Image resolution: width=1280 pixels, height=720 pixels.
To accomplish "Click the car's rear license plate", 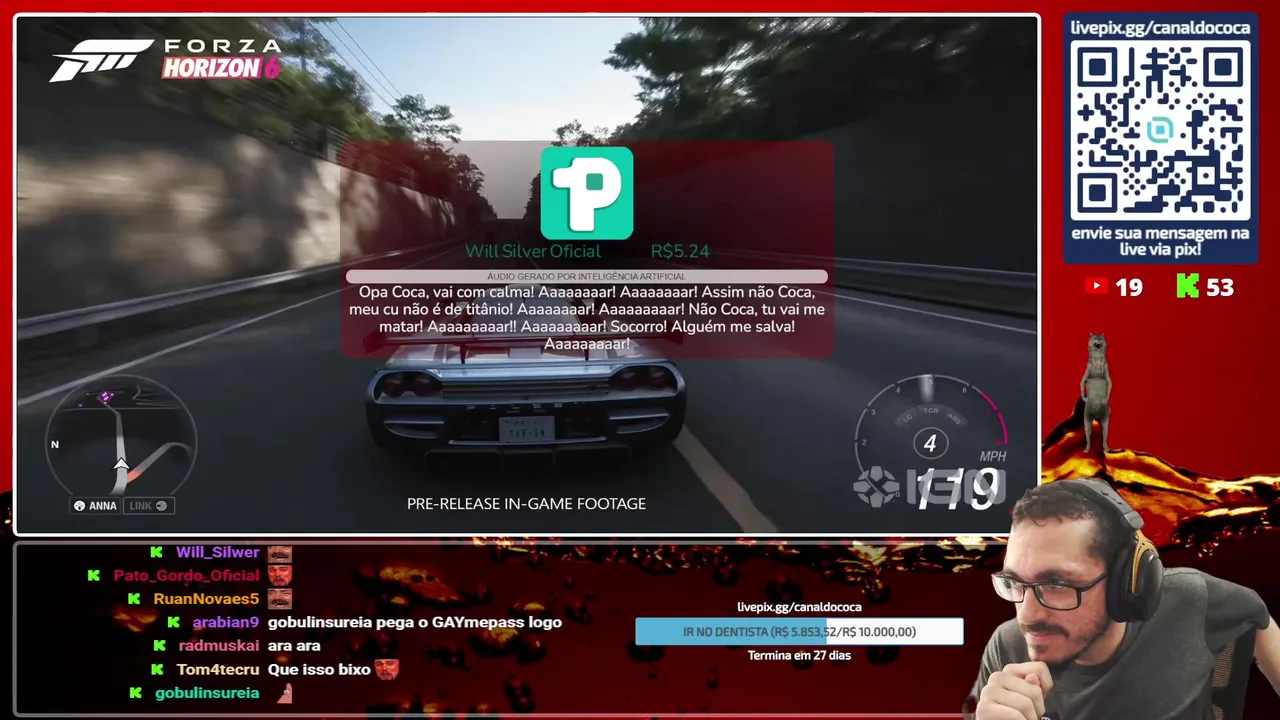I will coord(526,429).
